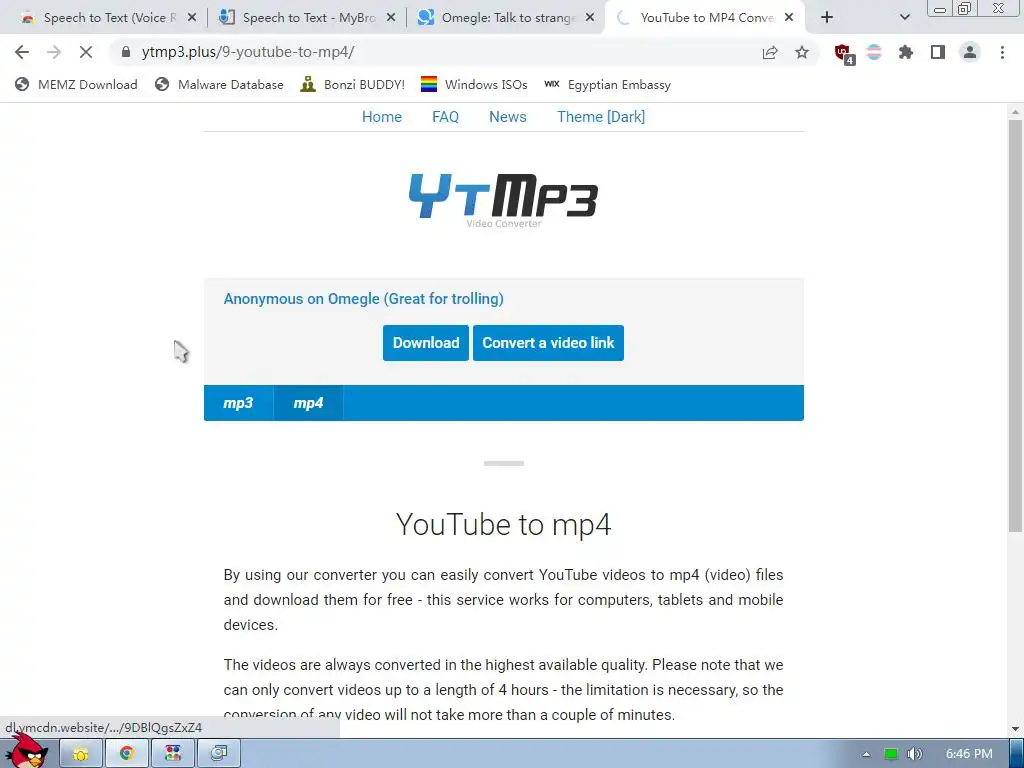
Task: Click the YtMp3 Video Converter logo
Action: (x=504, y=200)
